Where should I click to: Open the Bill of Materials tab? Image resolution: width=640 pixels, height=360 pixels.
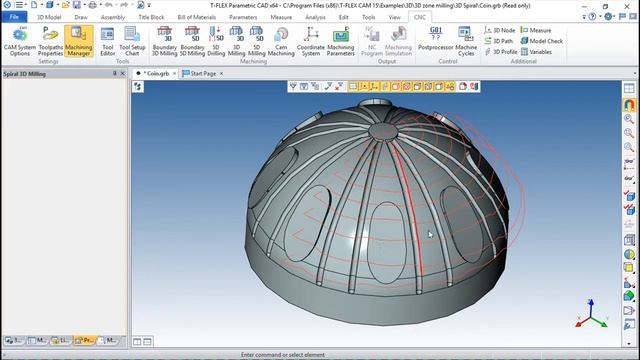pos(196,17)
